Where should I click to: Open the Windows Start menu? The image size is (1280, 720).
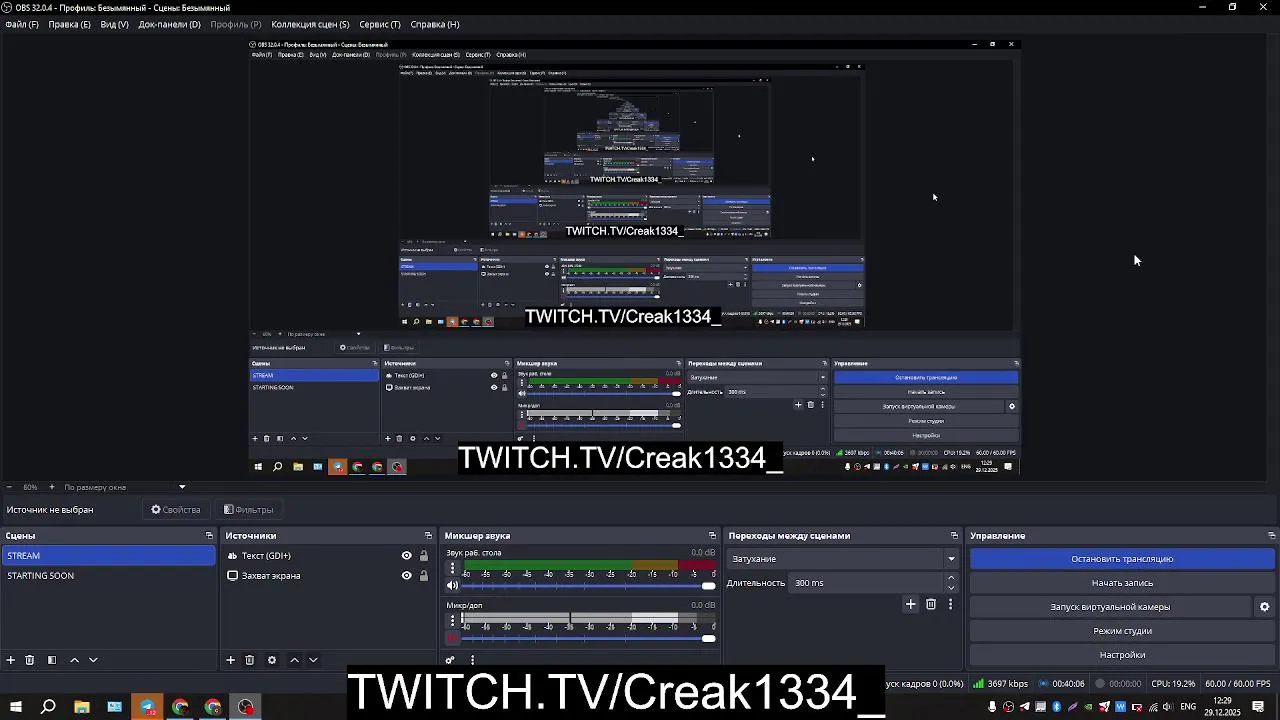(x=16, y=707)
